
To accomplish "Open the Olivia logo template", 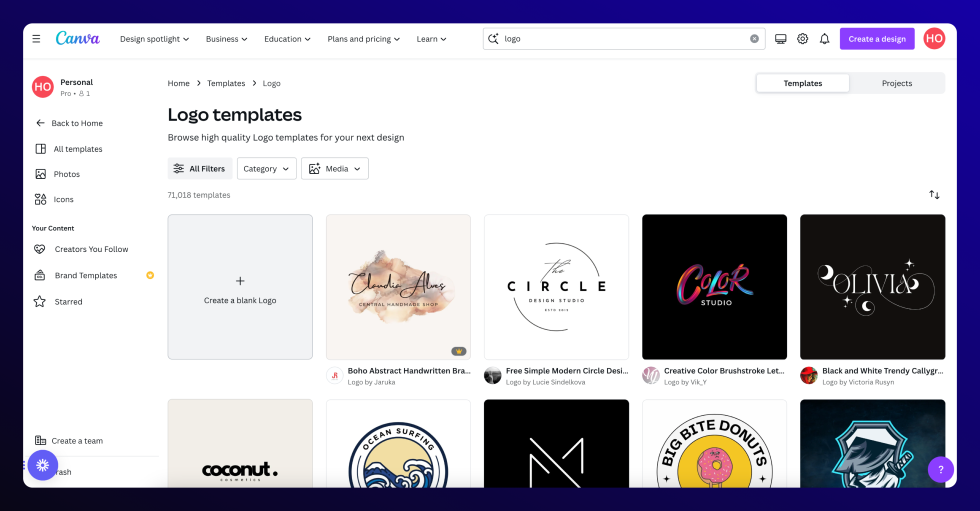I will (x=872, y=287).
